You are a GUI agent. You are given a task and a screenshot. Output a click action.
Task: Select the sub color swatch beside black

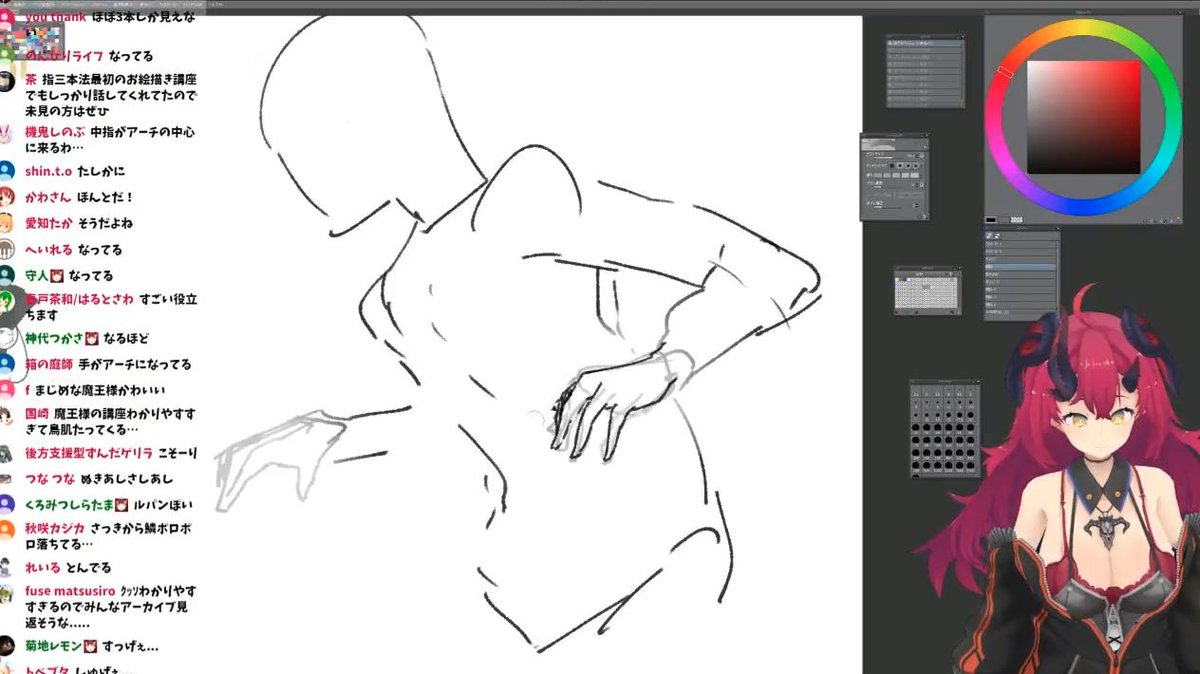click(1004, 220)
